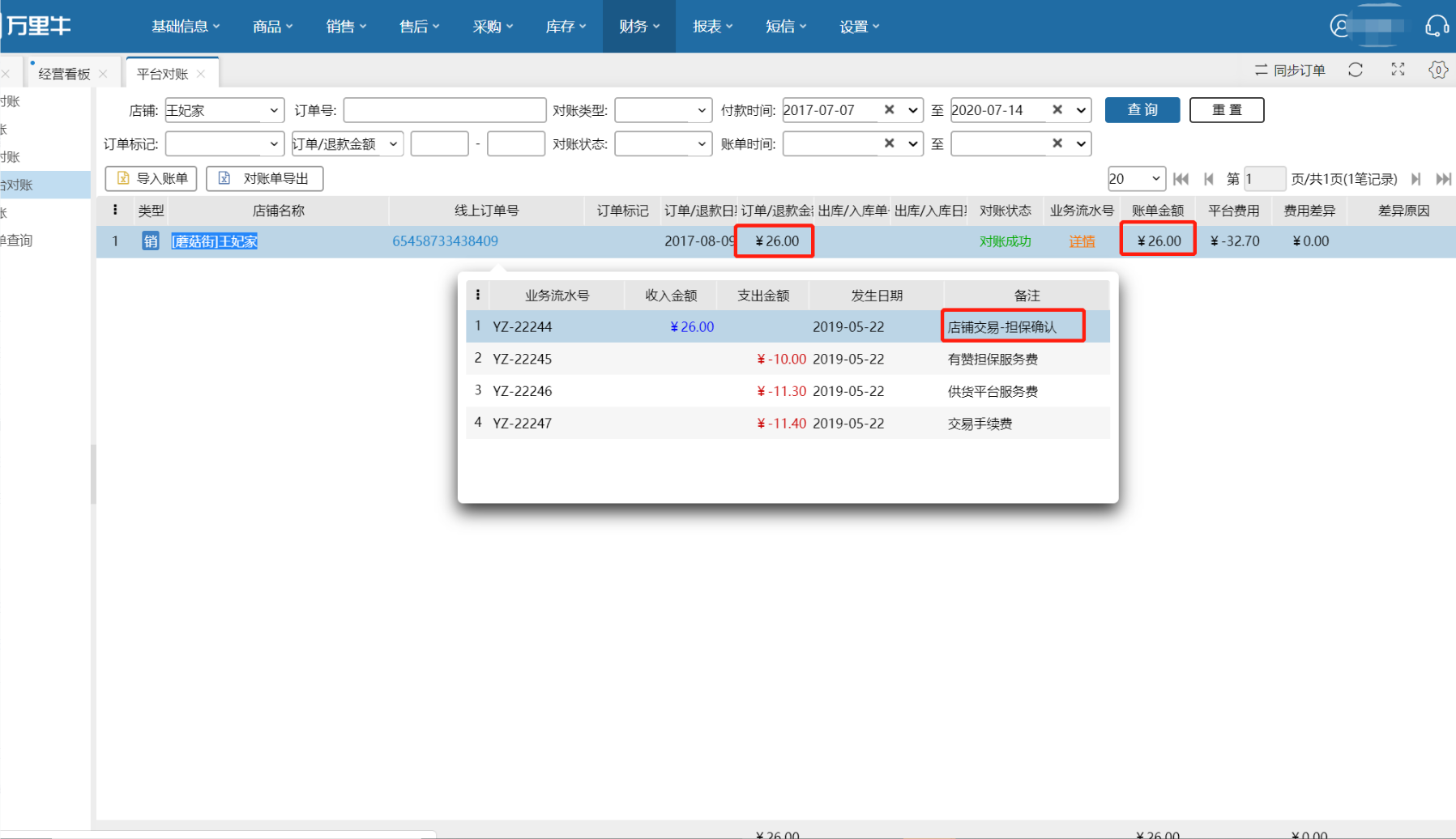Go to first page arrow icon
The image size is (1456, 839).
pyautogui.click(x=1181, y=179)
